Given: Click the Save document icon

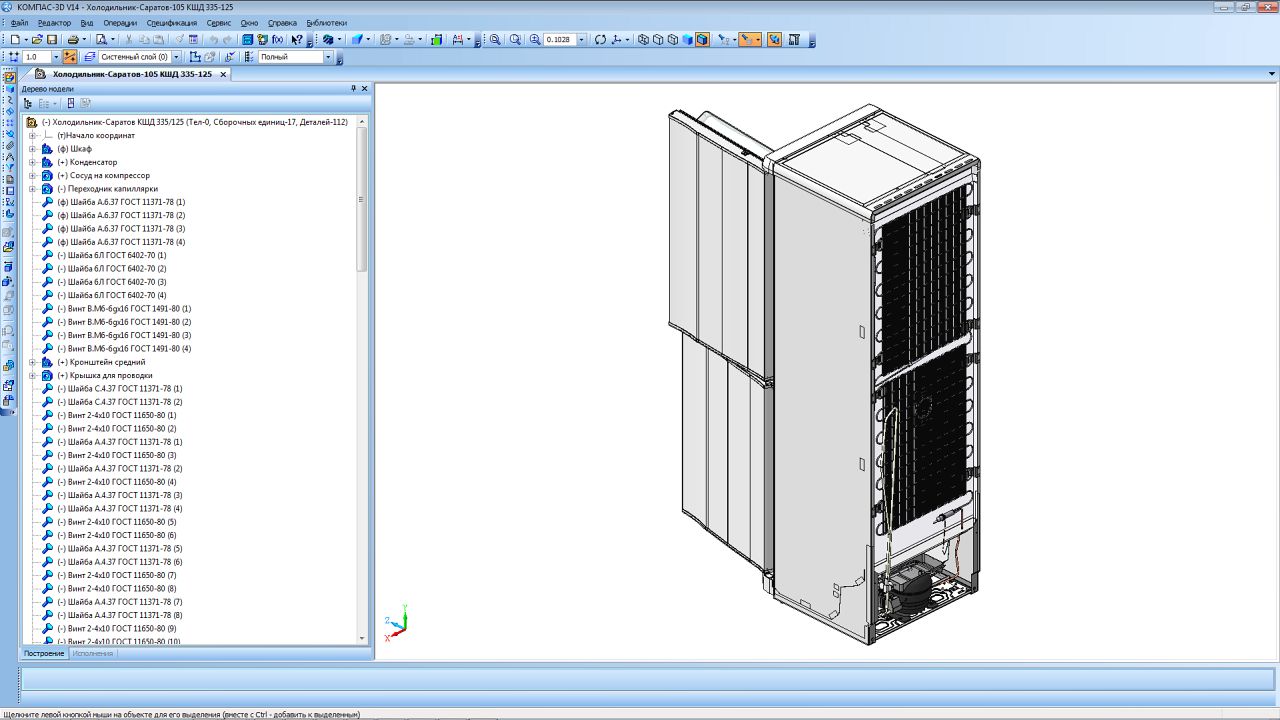Looking at the screenshot, I should tap(51, 40).
